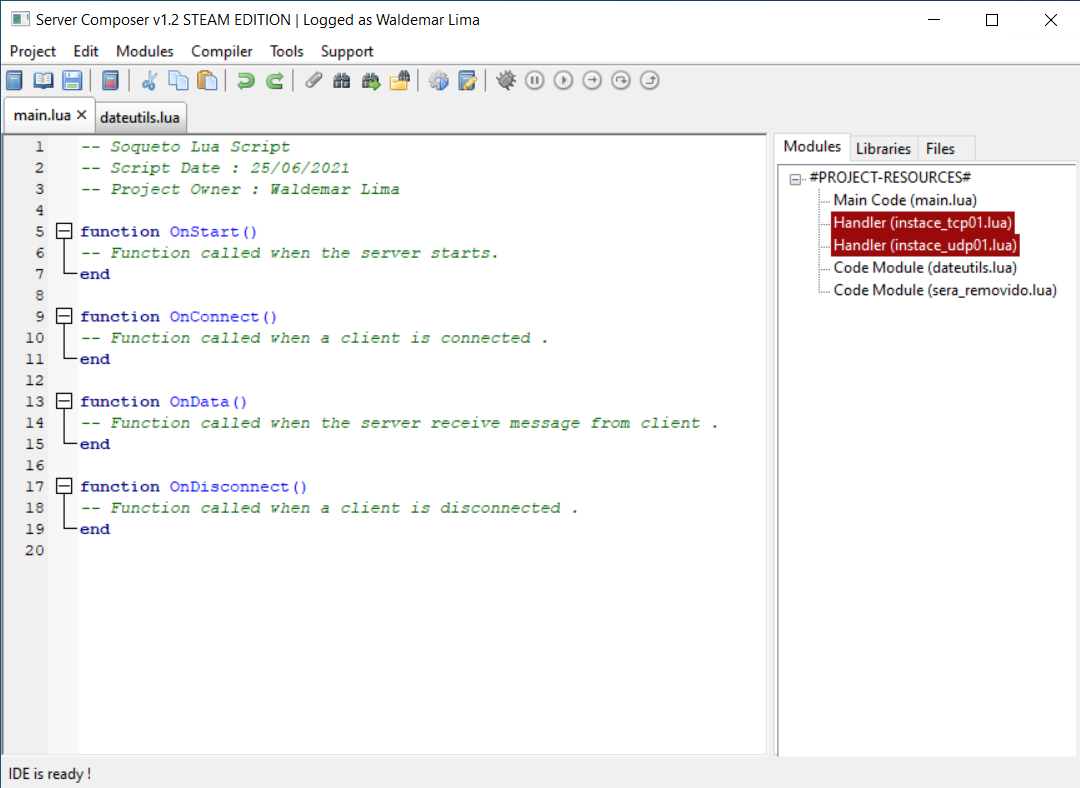Click the Find binoculars icon
The image size is (1080, 788).
click(x=342, y=81)
